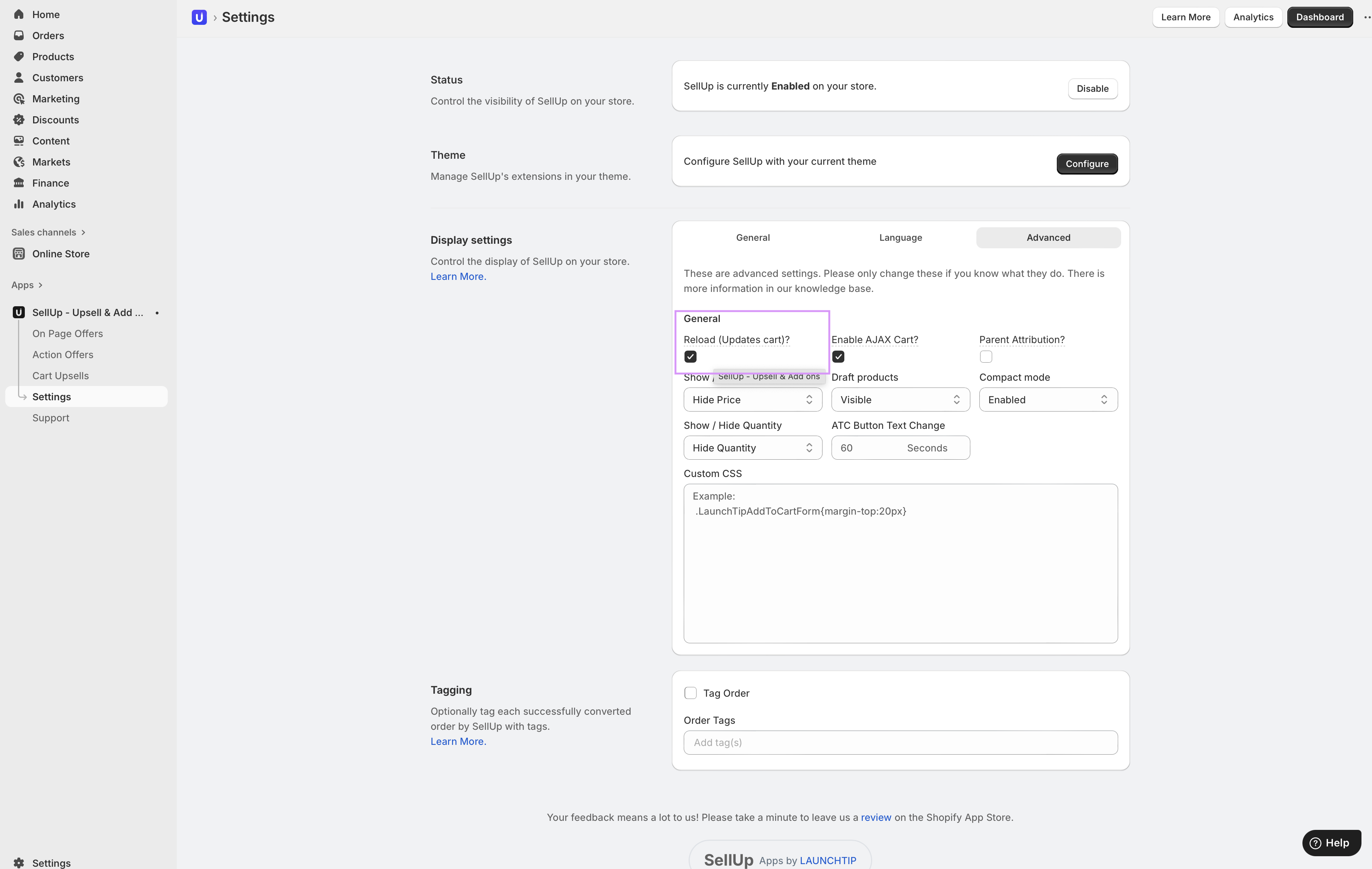This screenshot has height=869, width=1372.
Task: Open the Home icon in sidebar
Action: [x=19, y=14]
